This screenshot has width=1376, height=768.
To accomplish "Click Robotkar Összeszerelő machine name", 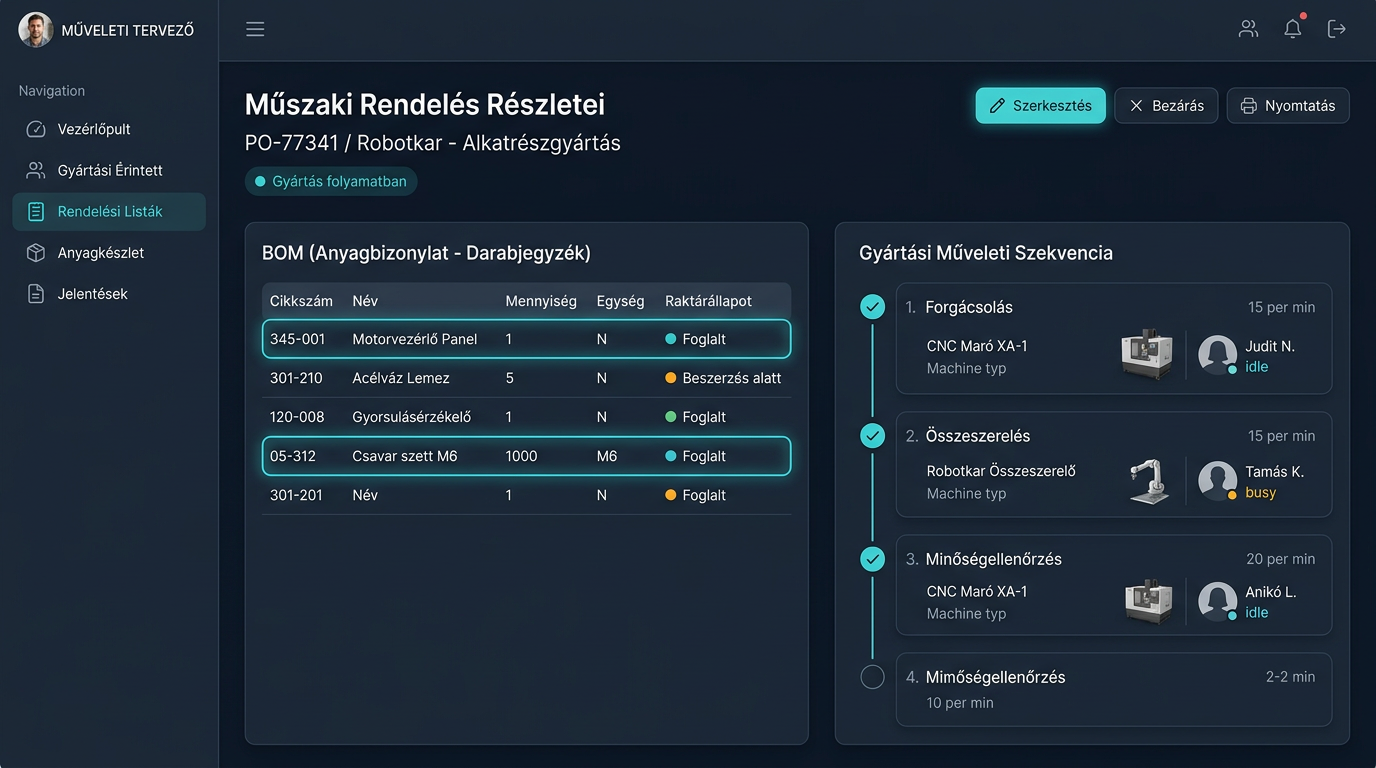I will [1001, 471].
